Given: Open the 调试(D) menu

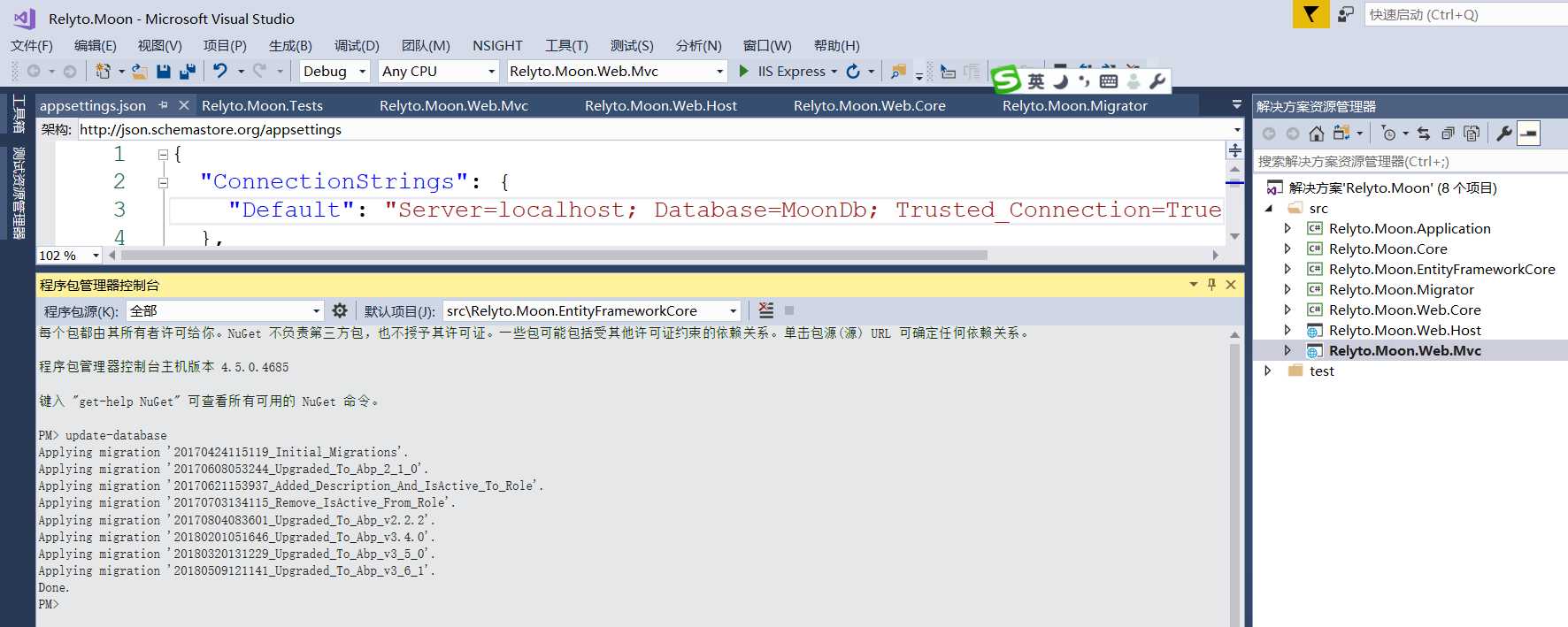Looking at the screenshot, I should pyautogui.click(x=357, y=46).
